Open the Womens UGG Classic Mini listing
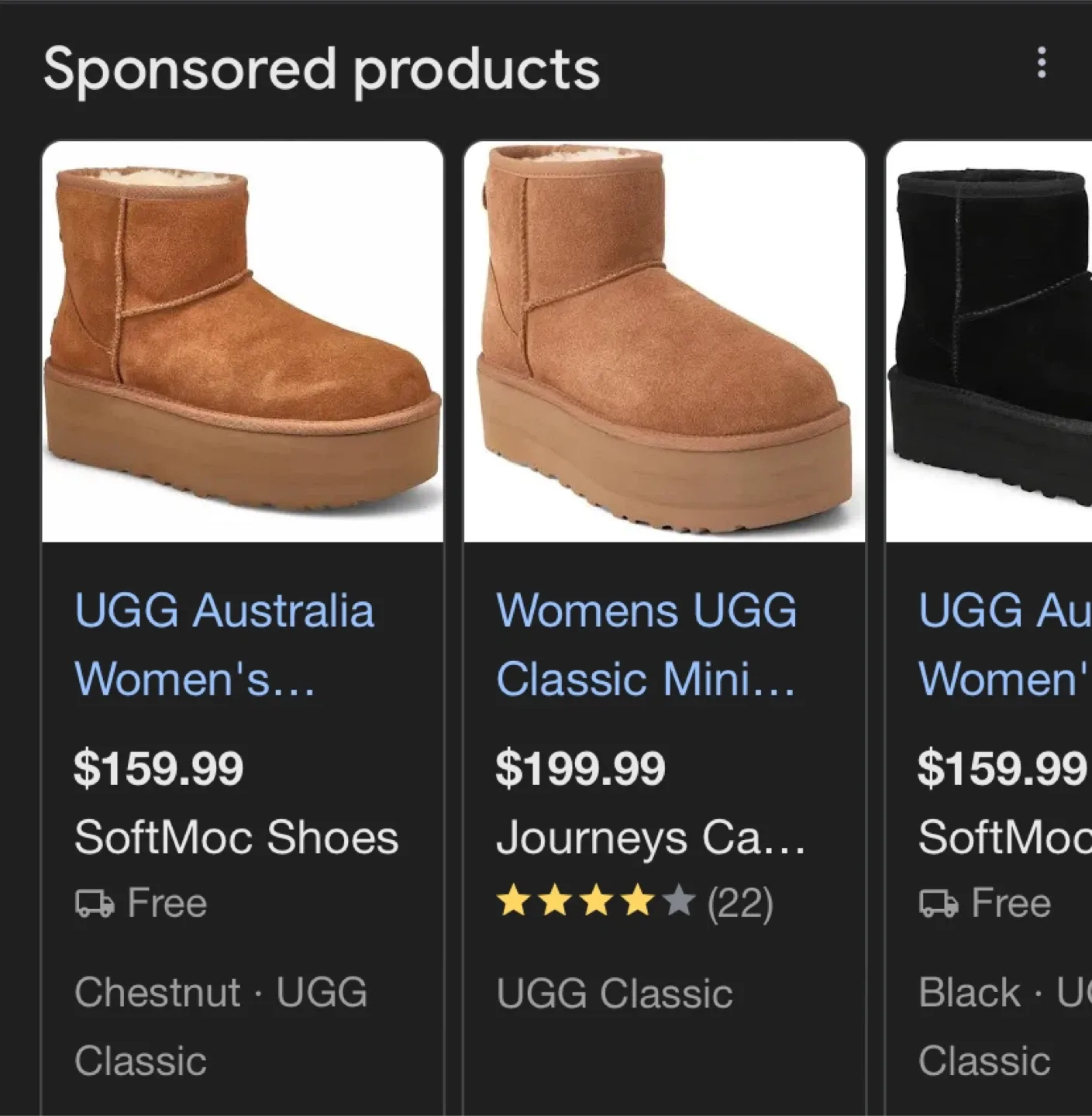1092x1116 pixels. point(648,643)
